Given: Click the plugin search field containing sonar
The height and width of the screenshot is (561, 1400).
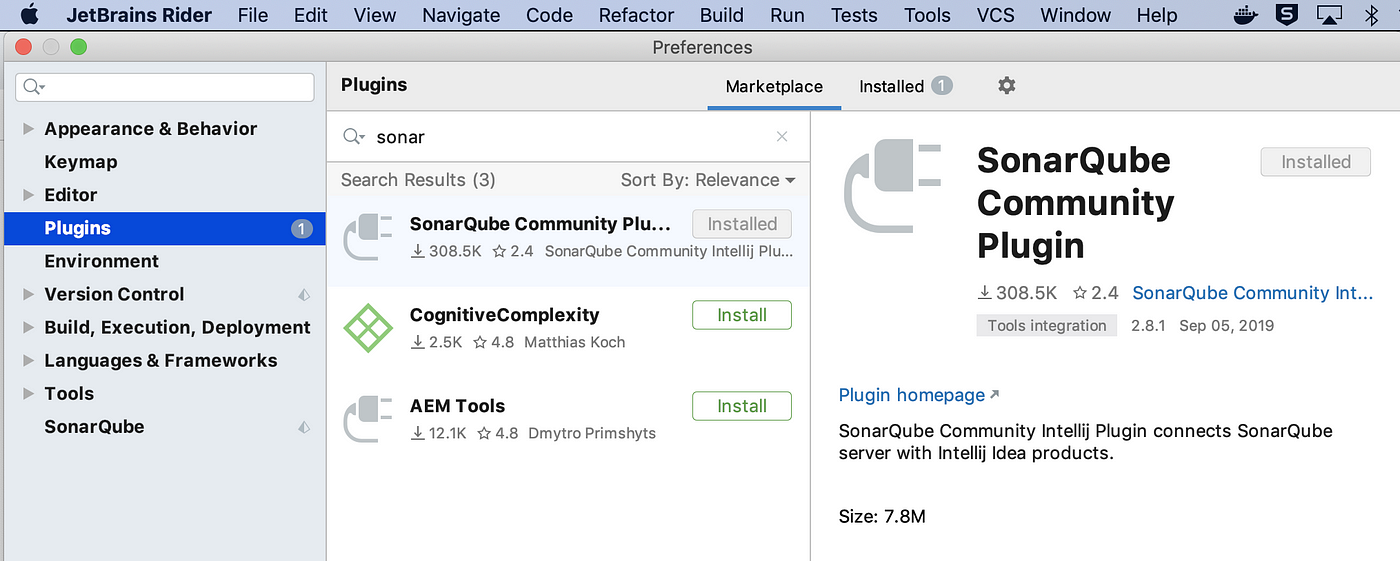Looking at the screenshot, I should (568, 137).
